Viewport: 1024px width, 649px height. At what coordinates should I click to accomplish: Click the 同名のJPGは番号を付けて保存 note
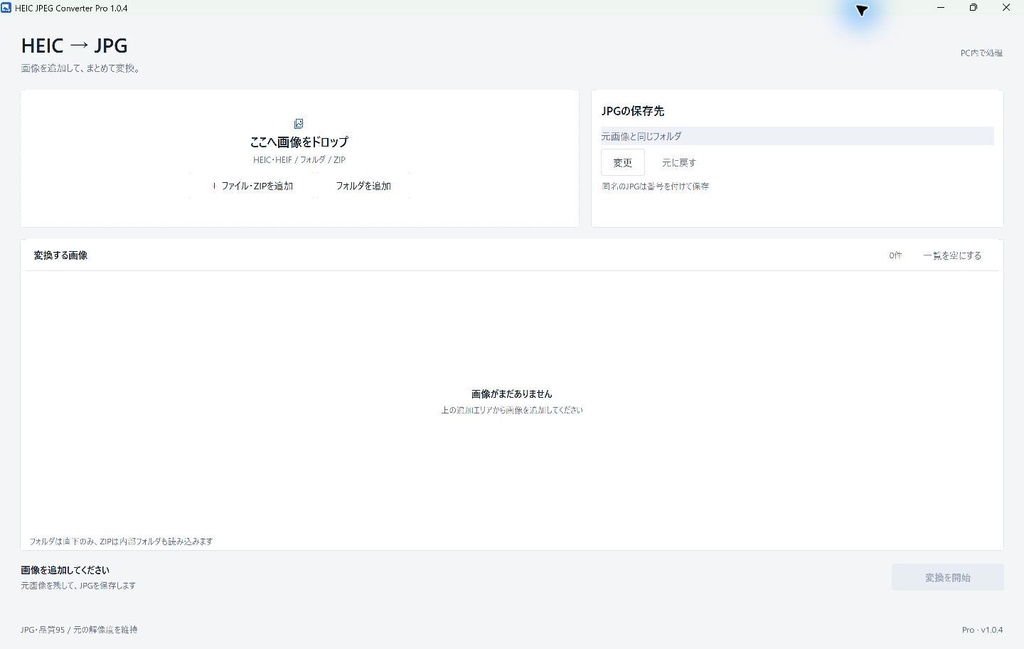pos(655,186)
